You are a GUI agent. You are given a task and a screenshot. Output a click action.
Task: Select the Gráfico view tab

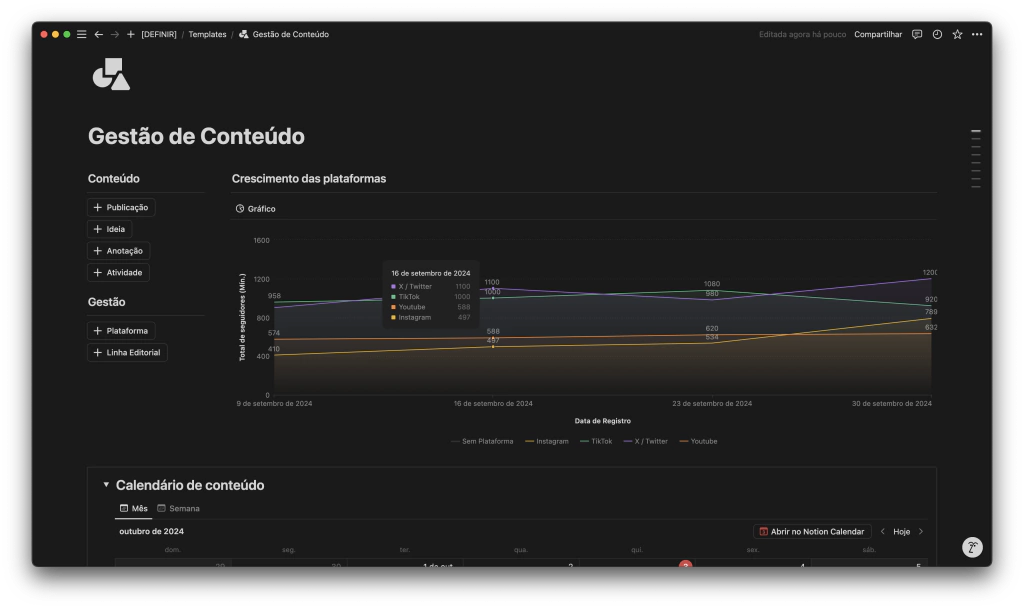tap(255, 209)
